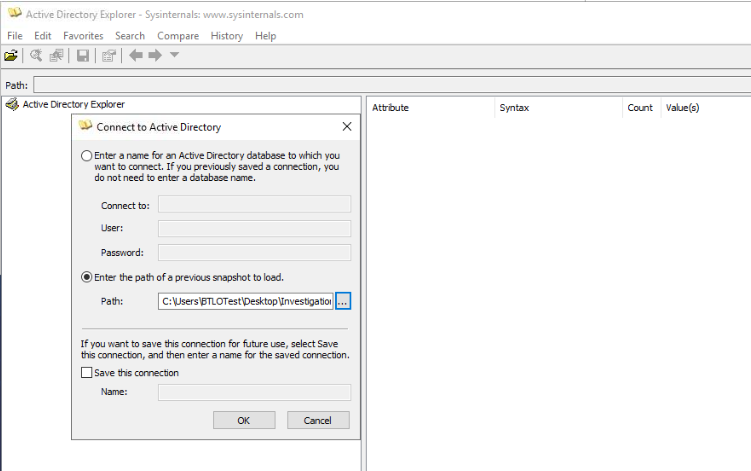
Task: Click the Active Directory Explorer title bar icon
Action: tap(14, 13)
